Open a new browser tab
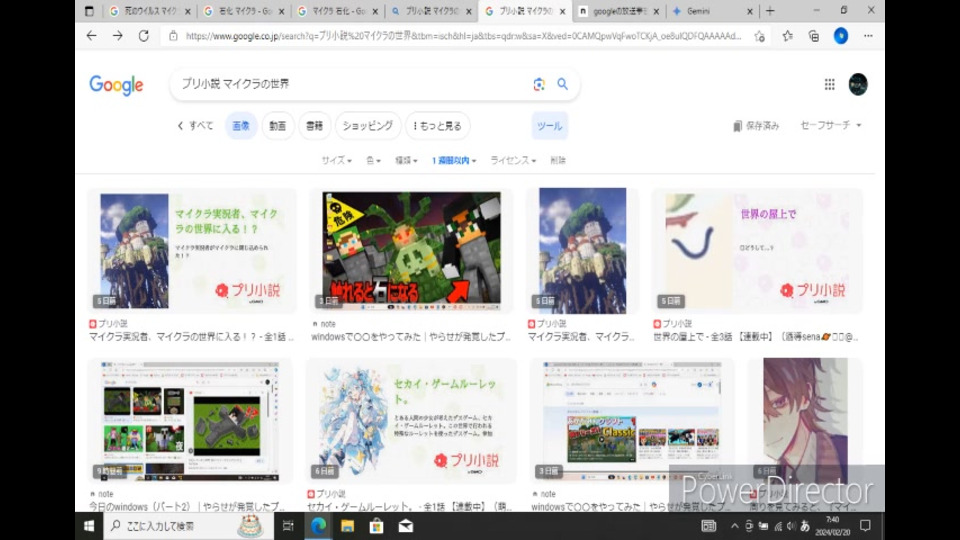Image resolution: width=960 pixels, height=540 pixels. point(770,11)
